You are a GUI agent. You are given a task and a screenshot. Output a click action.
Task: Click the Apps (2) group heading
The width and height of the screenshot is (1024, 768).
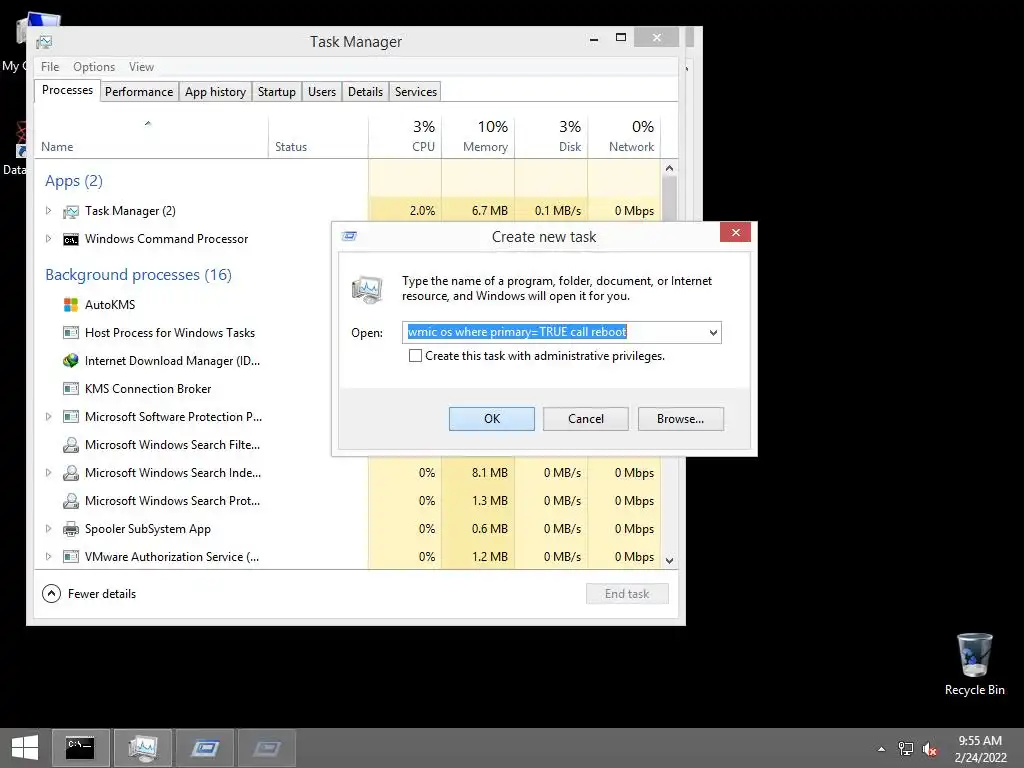[74, 181]
